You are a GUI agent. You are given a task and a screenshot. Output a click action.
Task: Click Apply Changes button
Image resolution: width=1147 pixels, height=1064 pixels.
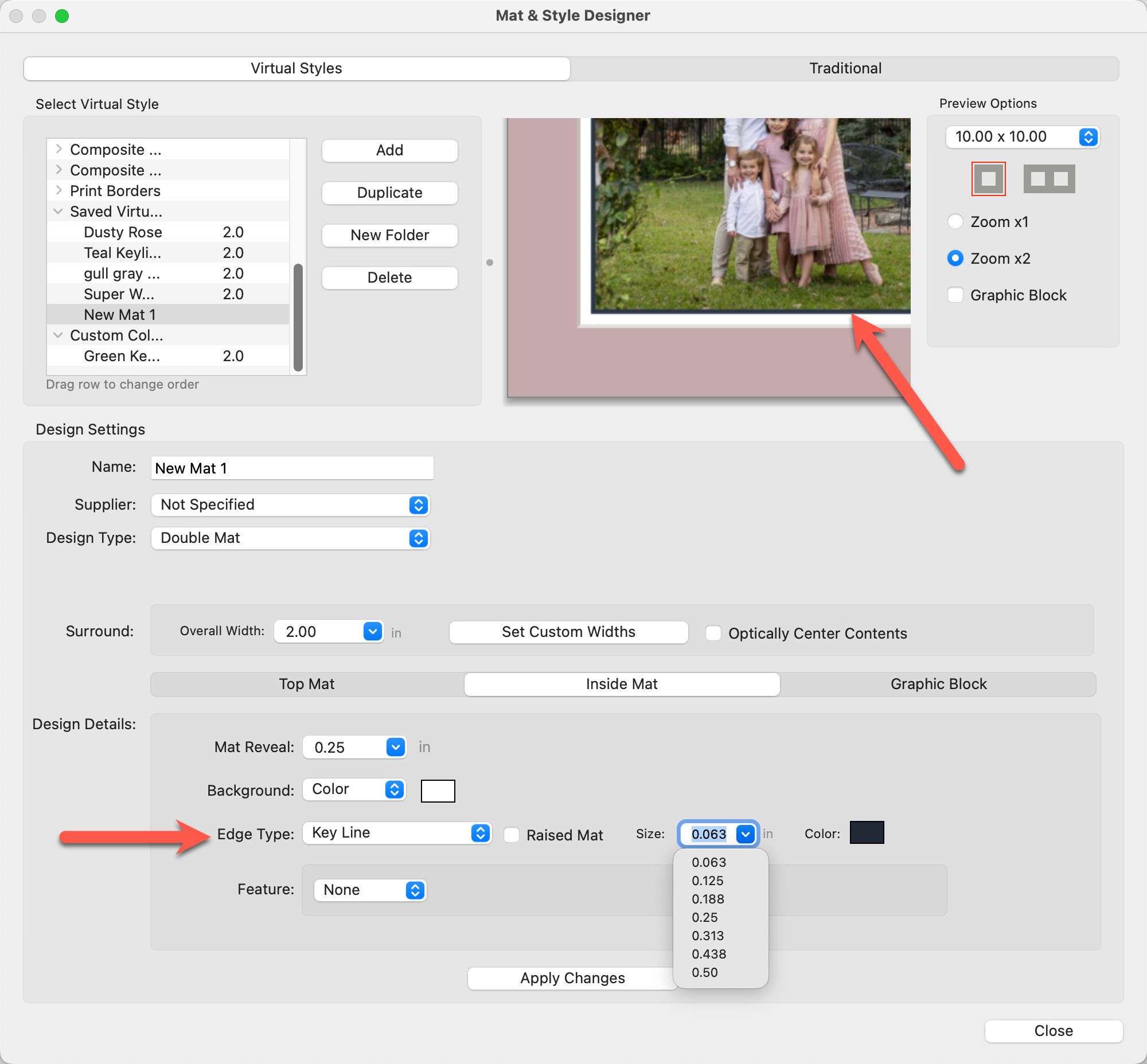pyautogui.click(x=571, y=978)
